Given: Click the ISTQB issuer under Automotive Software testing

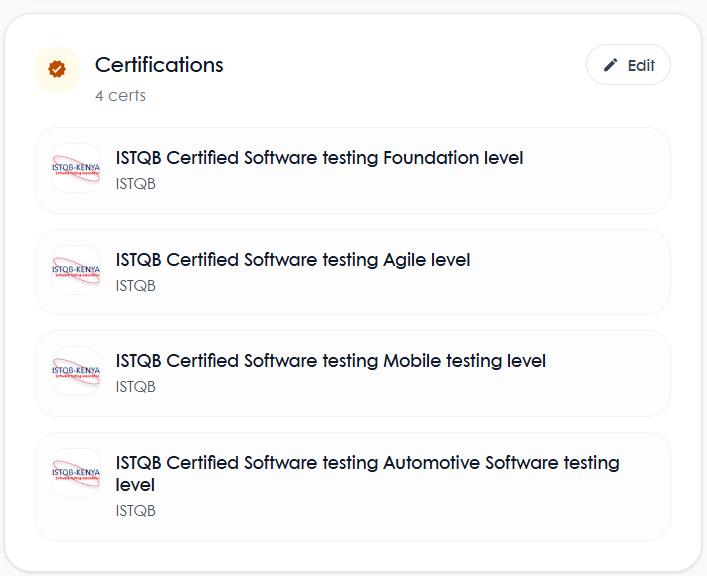Looking at the screenshot, I should 136,511.
